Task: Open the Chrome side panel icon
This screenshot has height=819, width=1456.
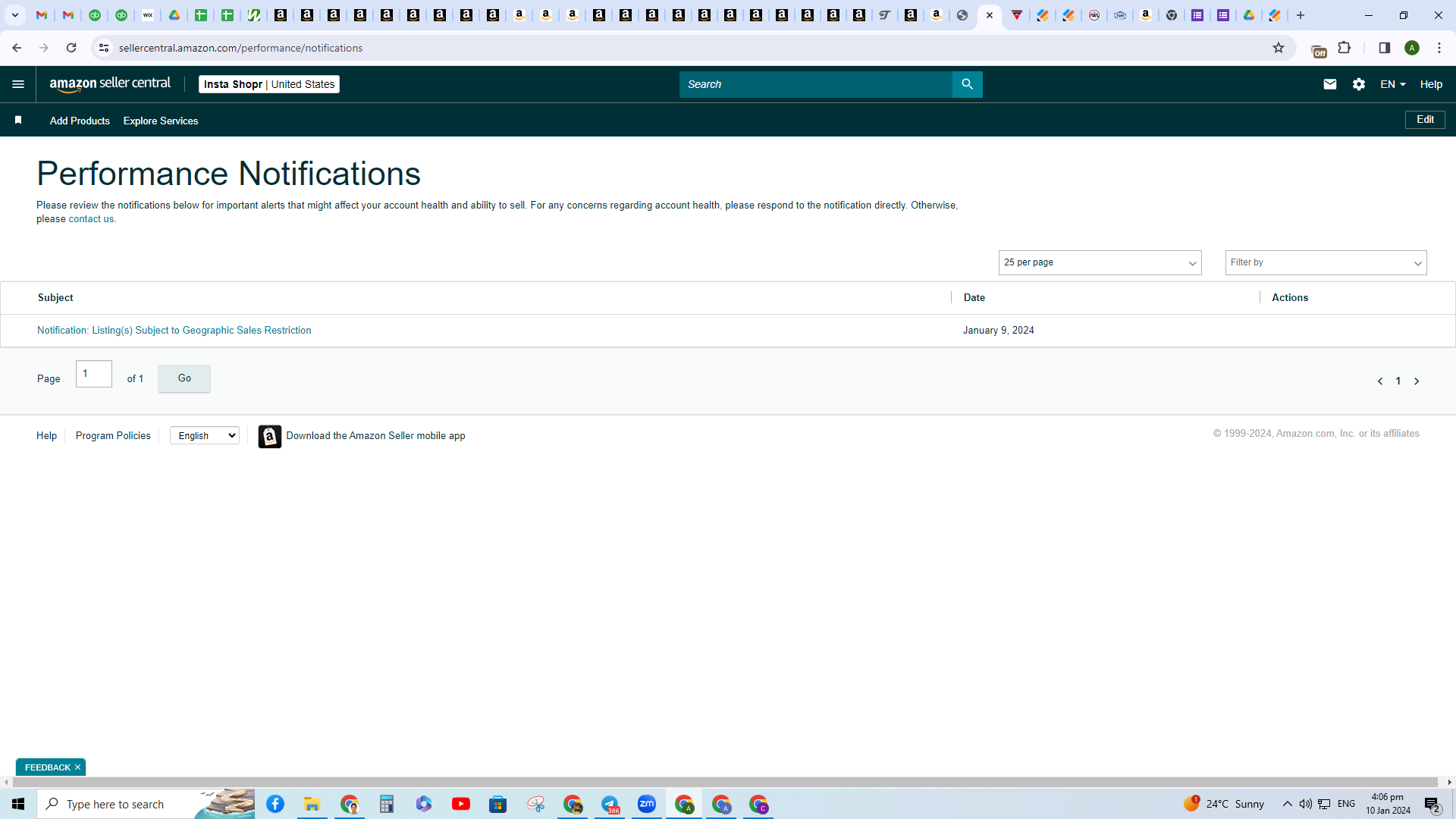Action: [1384, 48]
